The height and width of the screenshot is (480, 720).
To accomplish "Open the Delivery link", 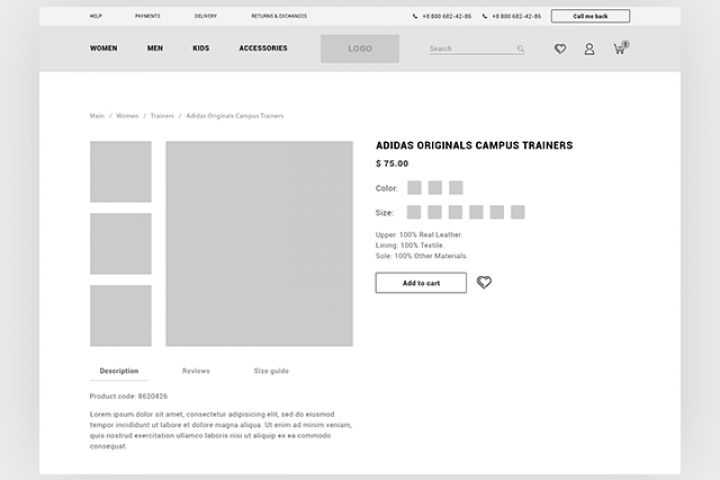I will [205, 16].
